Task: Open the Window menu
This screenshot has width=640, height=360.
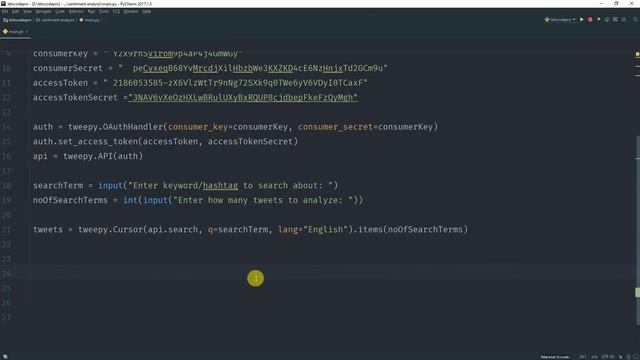Action: (x=131, y=11)
